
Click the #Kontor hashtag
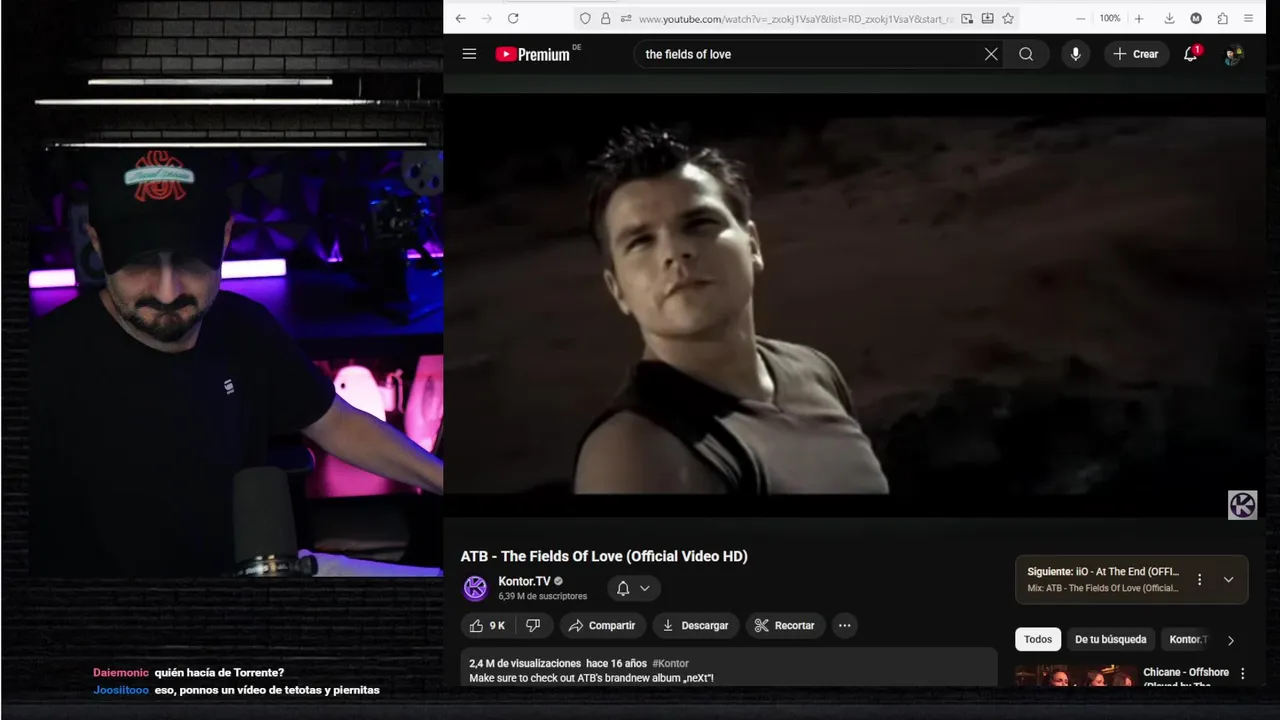(x=670, y=663)
